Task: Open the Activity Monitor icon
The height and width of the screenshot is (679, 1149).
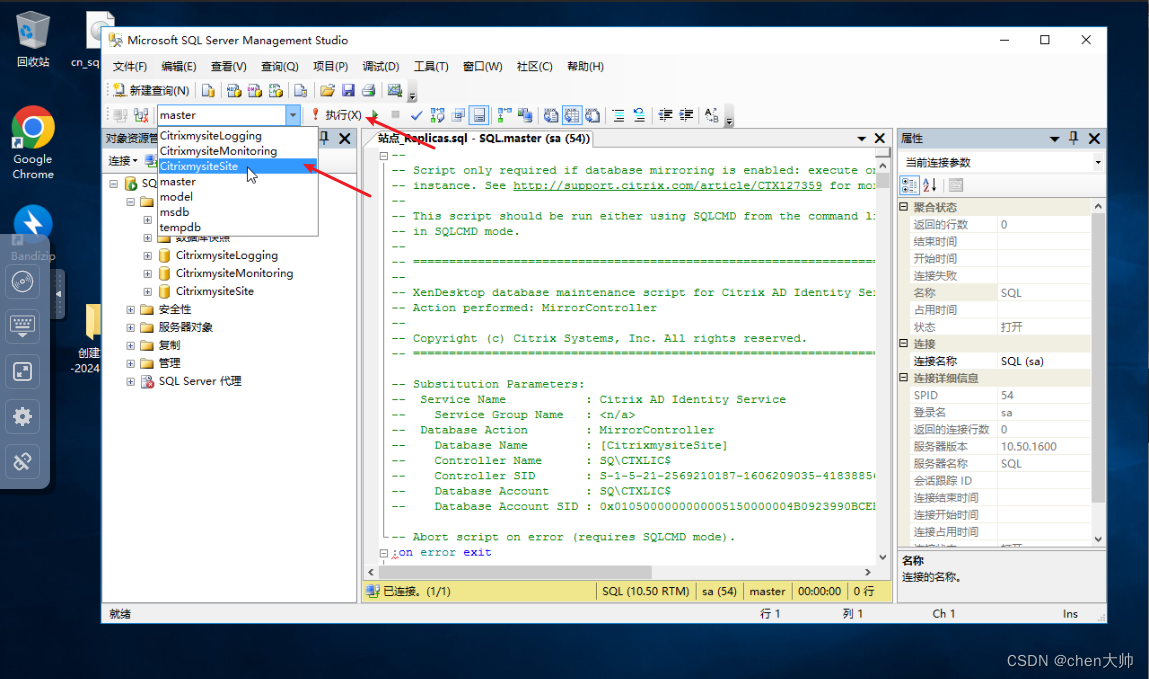Action: (395, 90)
